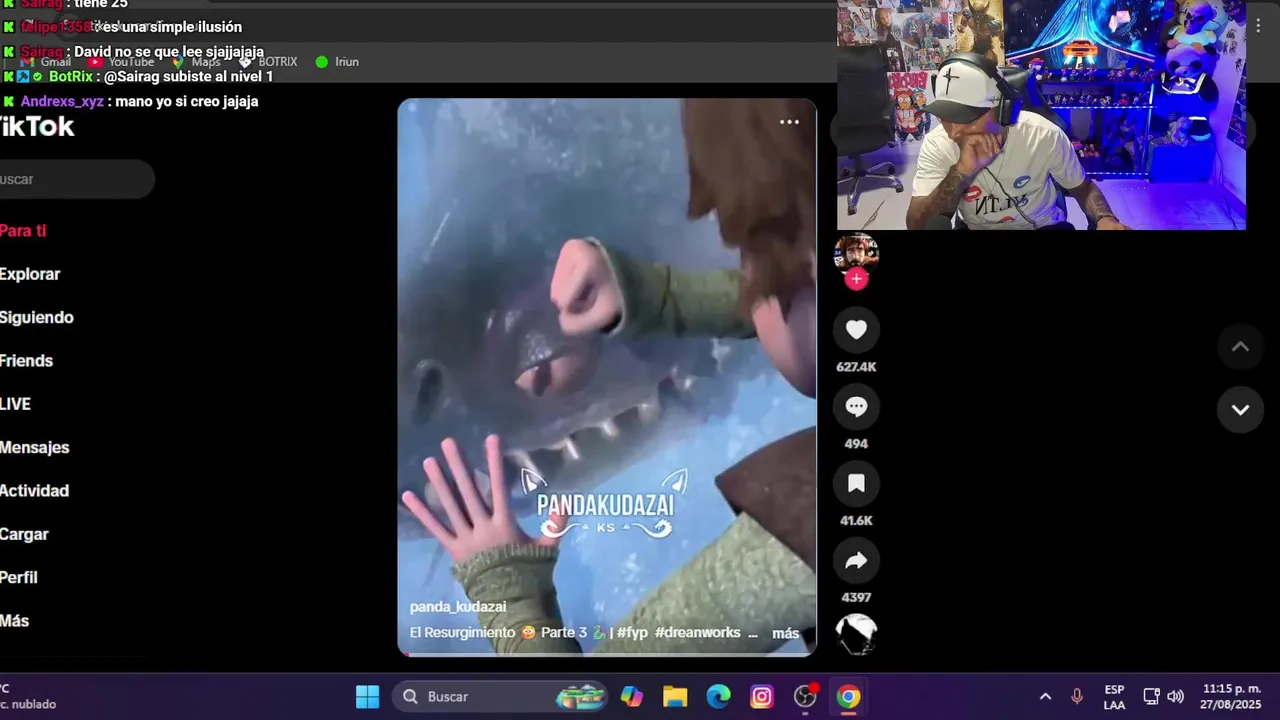
Task: Click the TikTok search field
Action: pyautogui.click(x=77, y=179)
